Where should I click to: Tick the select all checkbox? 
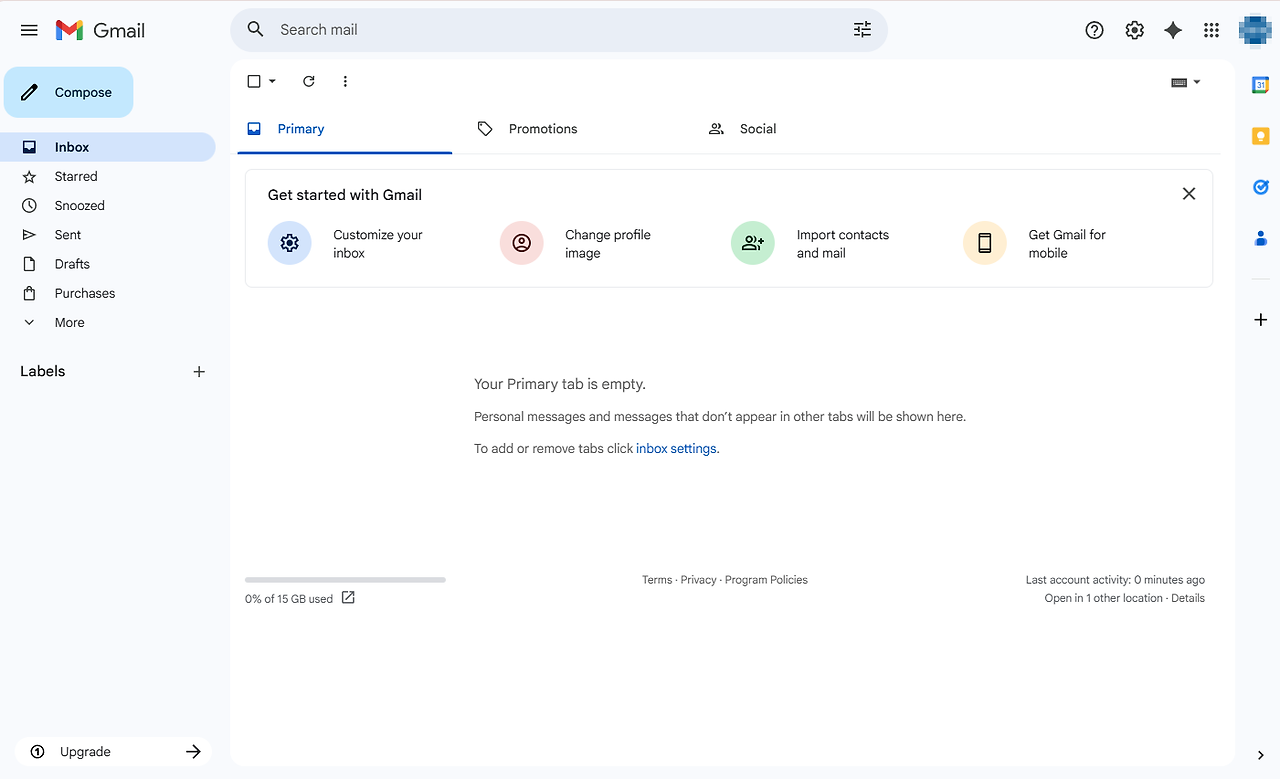click(x=254, y=81)
